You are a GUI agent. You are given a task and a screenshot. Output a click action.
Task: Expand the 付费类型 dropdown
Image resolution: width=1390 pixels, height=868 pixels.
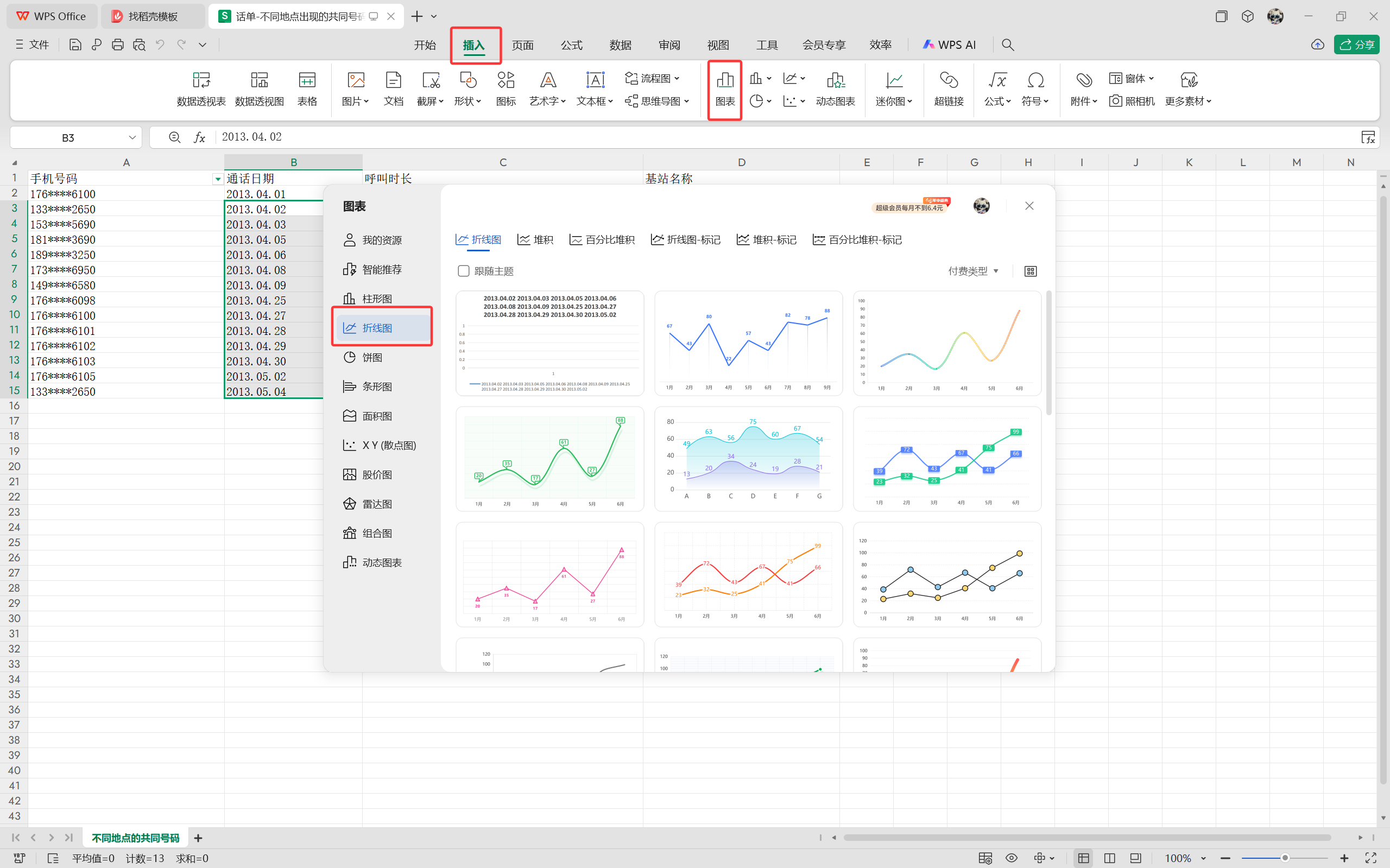pos(973,271)
